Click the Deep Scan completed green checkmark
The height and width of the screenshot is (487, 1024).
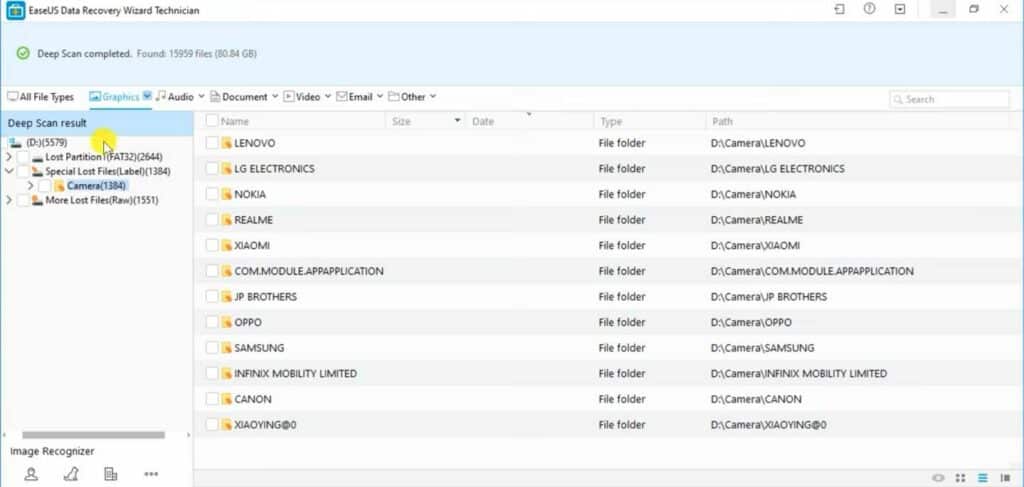tap(23, 54)
